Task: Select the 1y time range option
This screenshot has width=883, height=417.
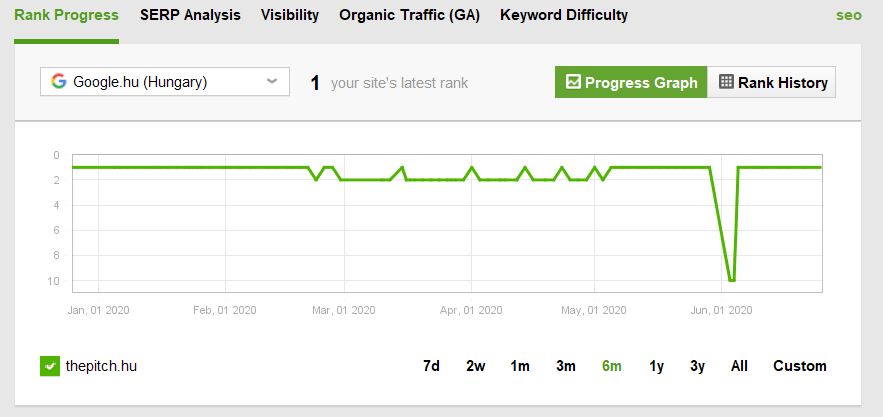Action: click(x=657, y=366)
